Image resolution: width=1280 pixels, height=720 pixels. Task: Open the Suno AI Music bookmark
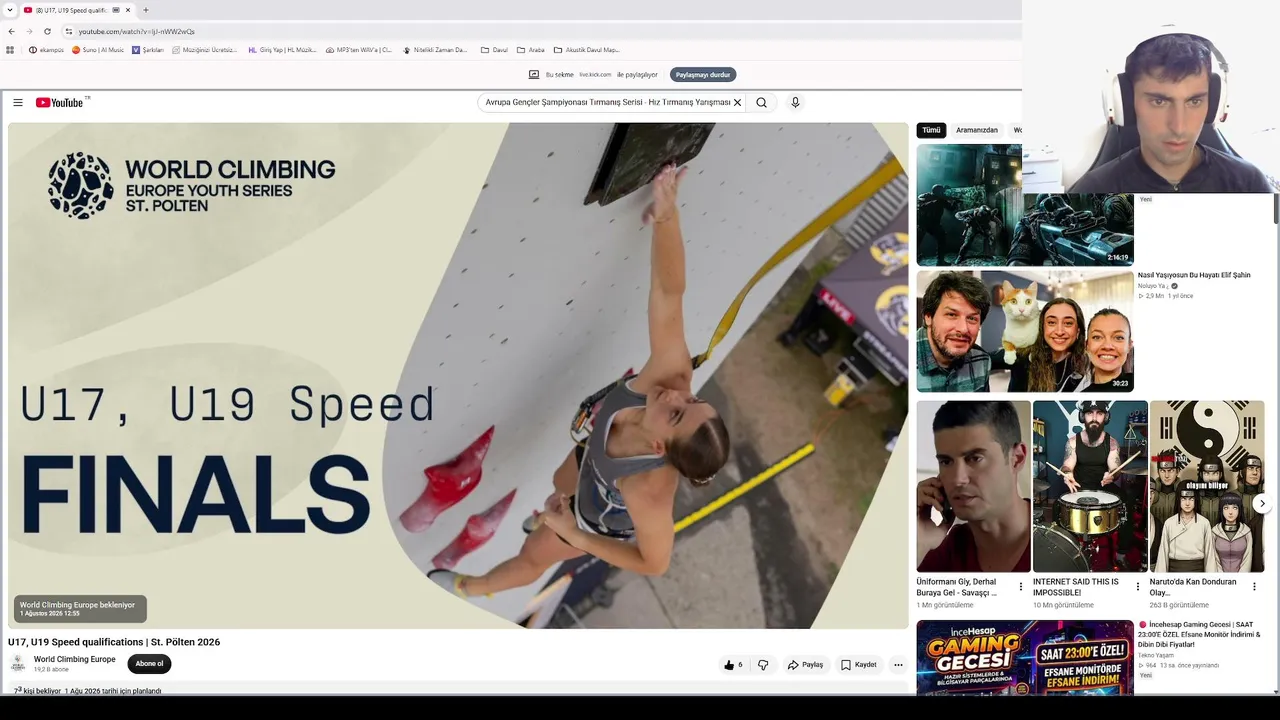click(98, 50)
